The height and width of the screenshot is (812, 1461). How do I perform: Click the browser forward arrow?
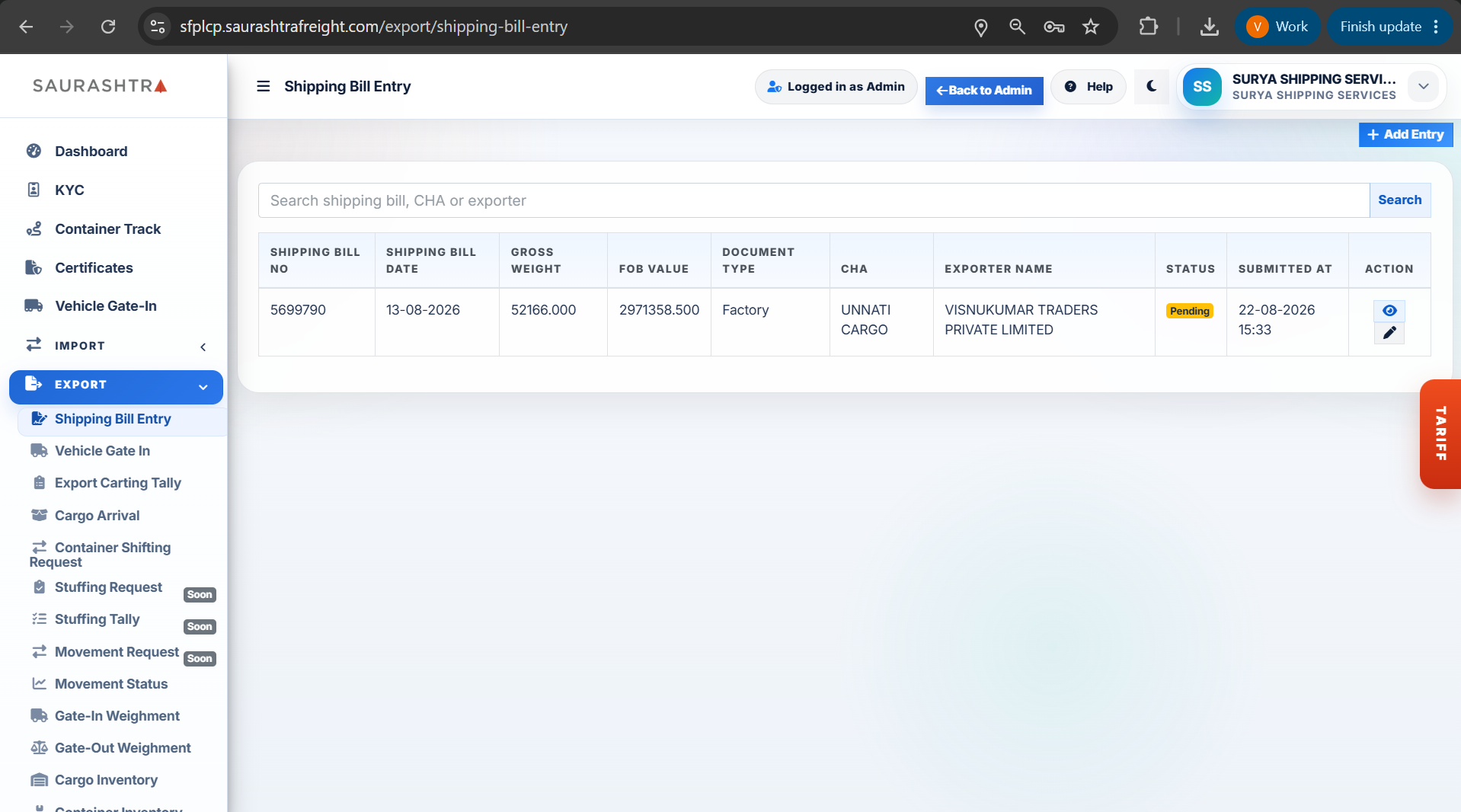click(67, 27)
